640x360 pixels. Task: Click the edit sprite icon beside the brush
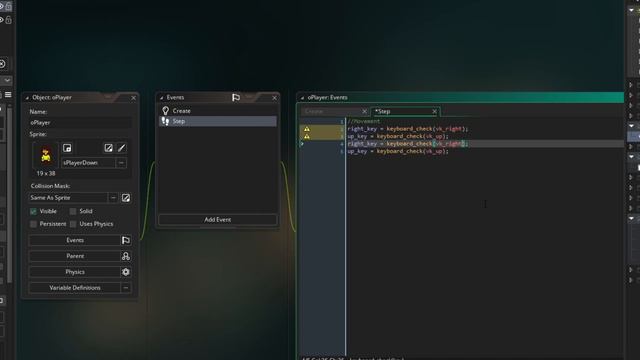(108, 148)
